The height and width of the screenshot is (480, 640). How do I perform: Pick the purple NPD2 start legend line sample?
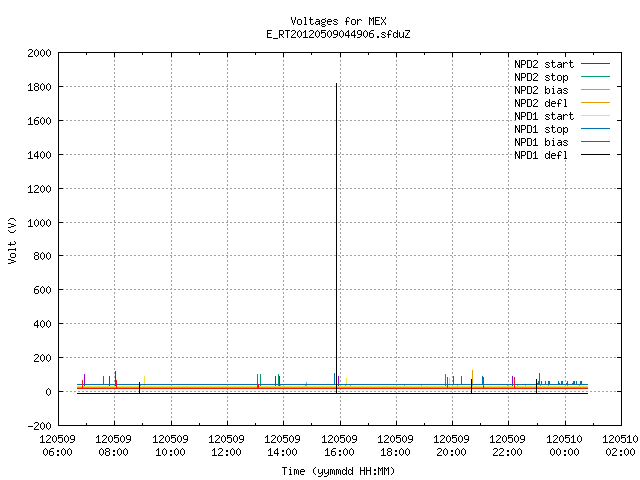pos(596,64)
